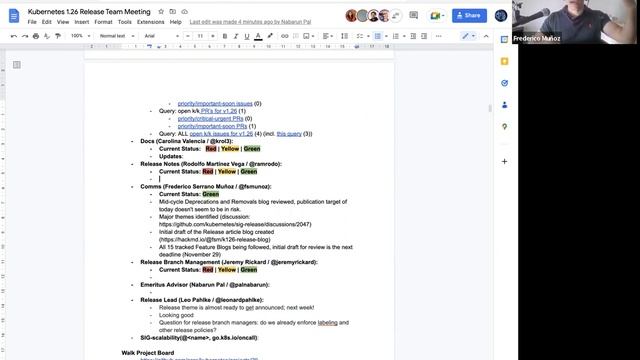Activate the paint format tool
This screenshot has height=360, width=640.
point(58,36)
